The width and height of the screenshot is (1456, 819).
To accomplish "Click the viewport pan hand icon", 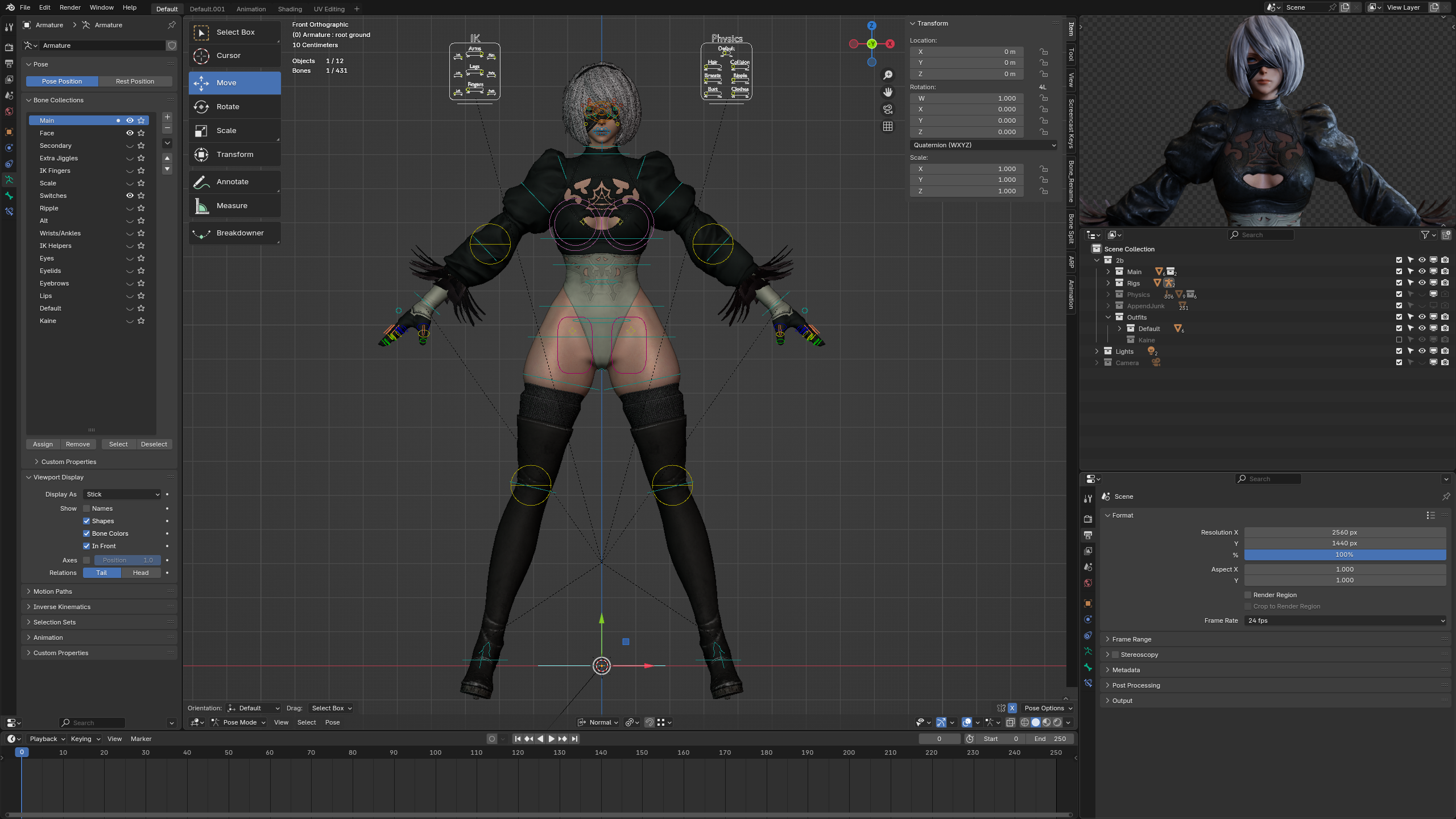I will 888,92.
